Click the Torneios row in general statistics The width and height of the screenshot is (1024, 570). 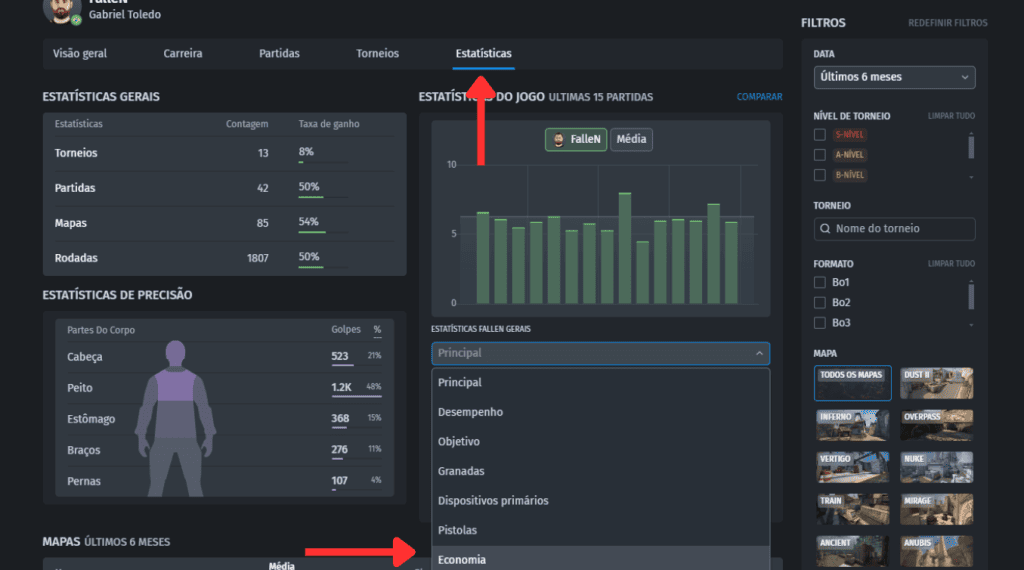[224, 153]
